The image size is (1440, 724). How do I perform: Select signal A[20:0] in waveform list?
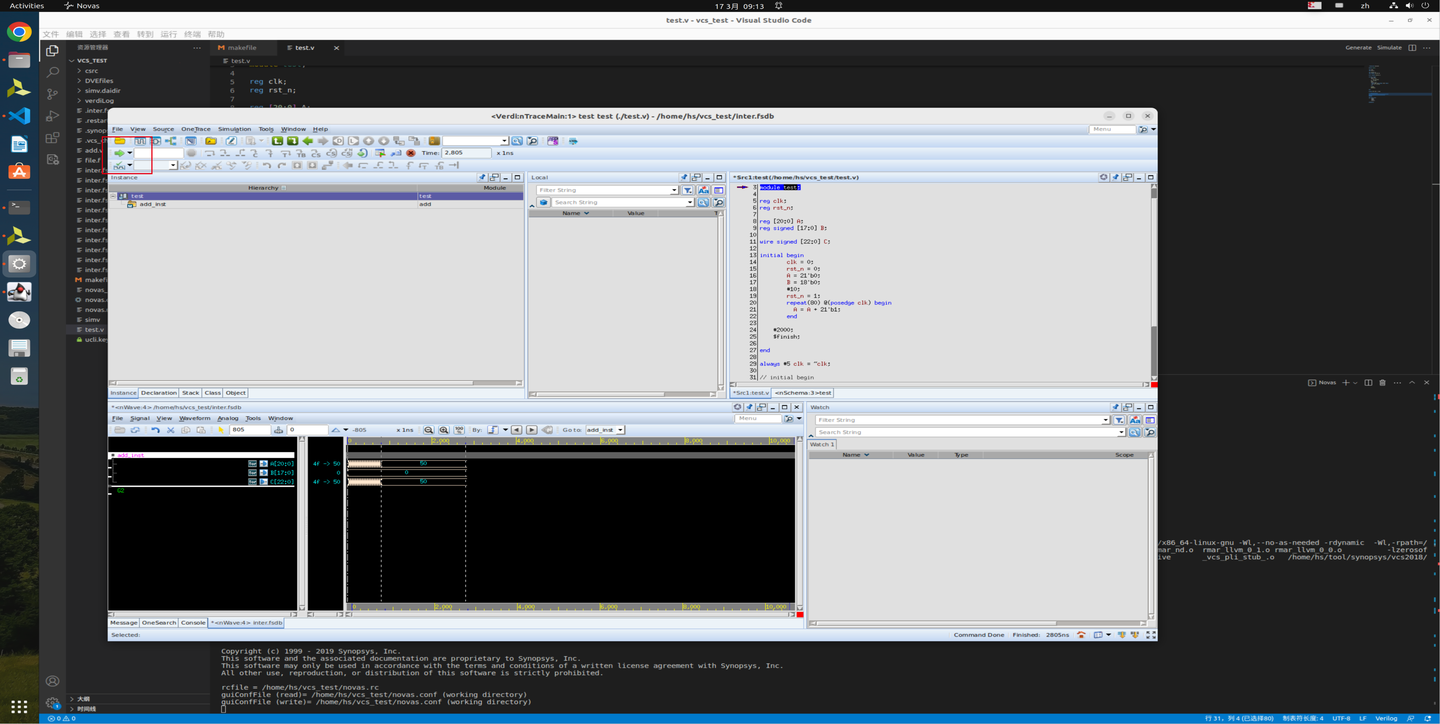coord(282,464)
